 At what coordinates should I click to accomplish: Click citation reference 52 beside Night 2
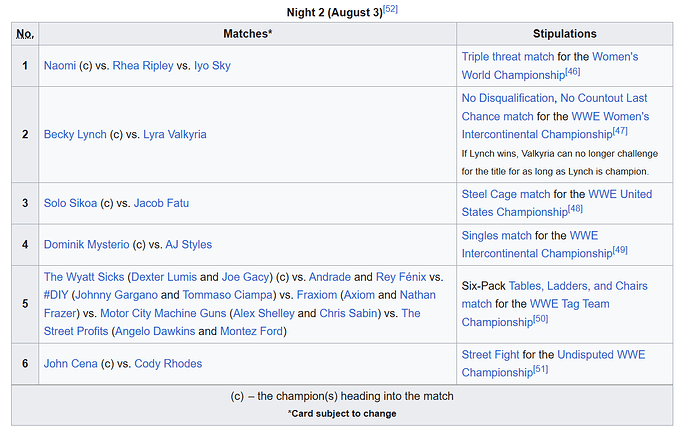[390, 9]
